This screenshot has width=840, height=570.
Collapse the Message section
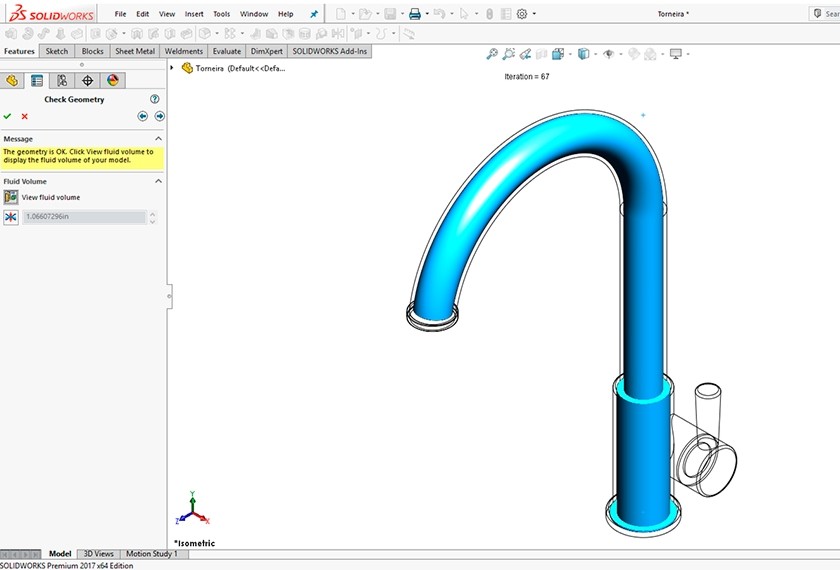[x=158, y=139]
